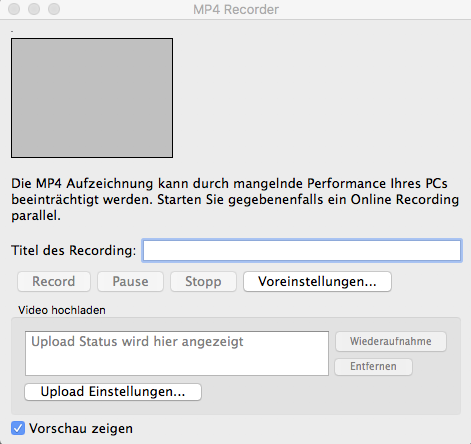This screenshot has width=471, height=444.
Task: Stop the recording via Stopp button
Action: point(203,282)
